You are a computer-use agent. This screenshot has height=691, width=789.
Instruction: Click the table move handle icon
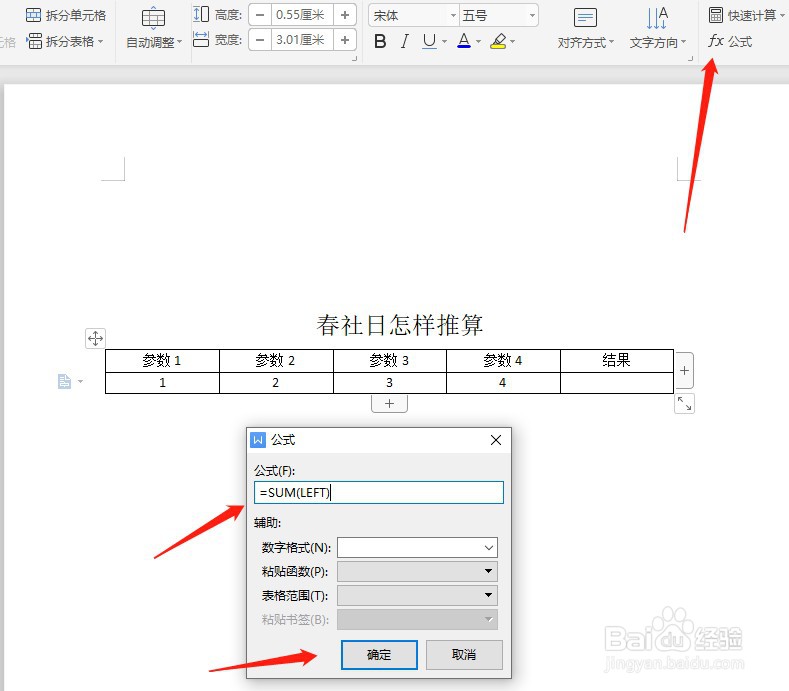click(x=95, y=338)
